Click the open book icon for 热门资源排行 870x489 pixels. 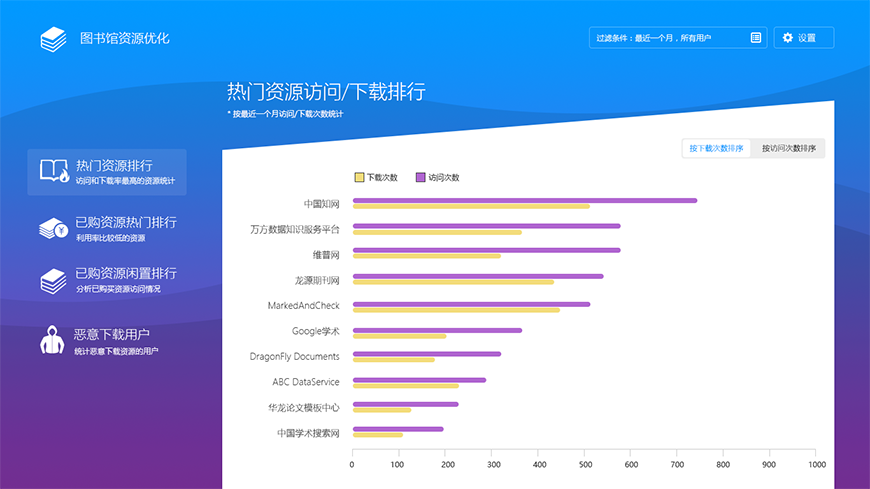[x=54, y=171]
